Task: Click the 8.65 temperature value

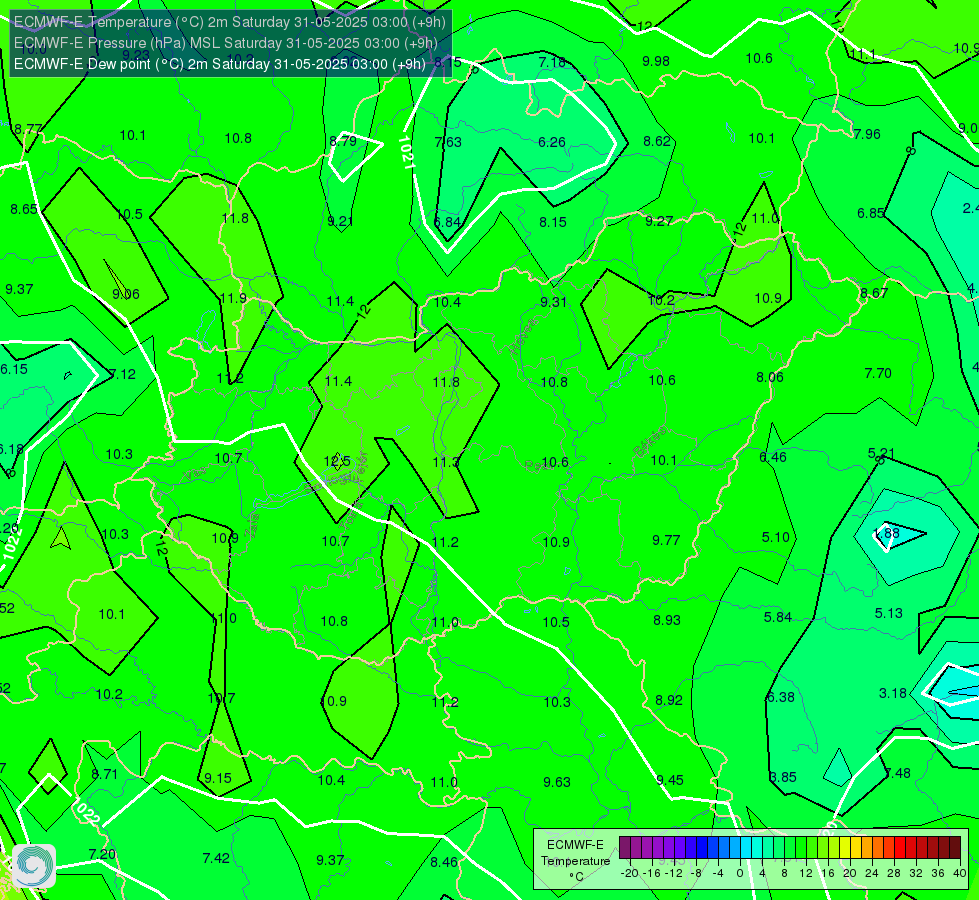Action: point(24,209)
